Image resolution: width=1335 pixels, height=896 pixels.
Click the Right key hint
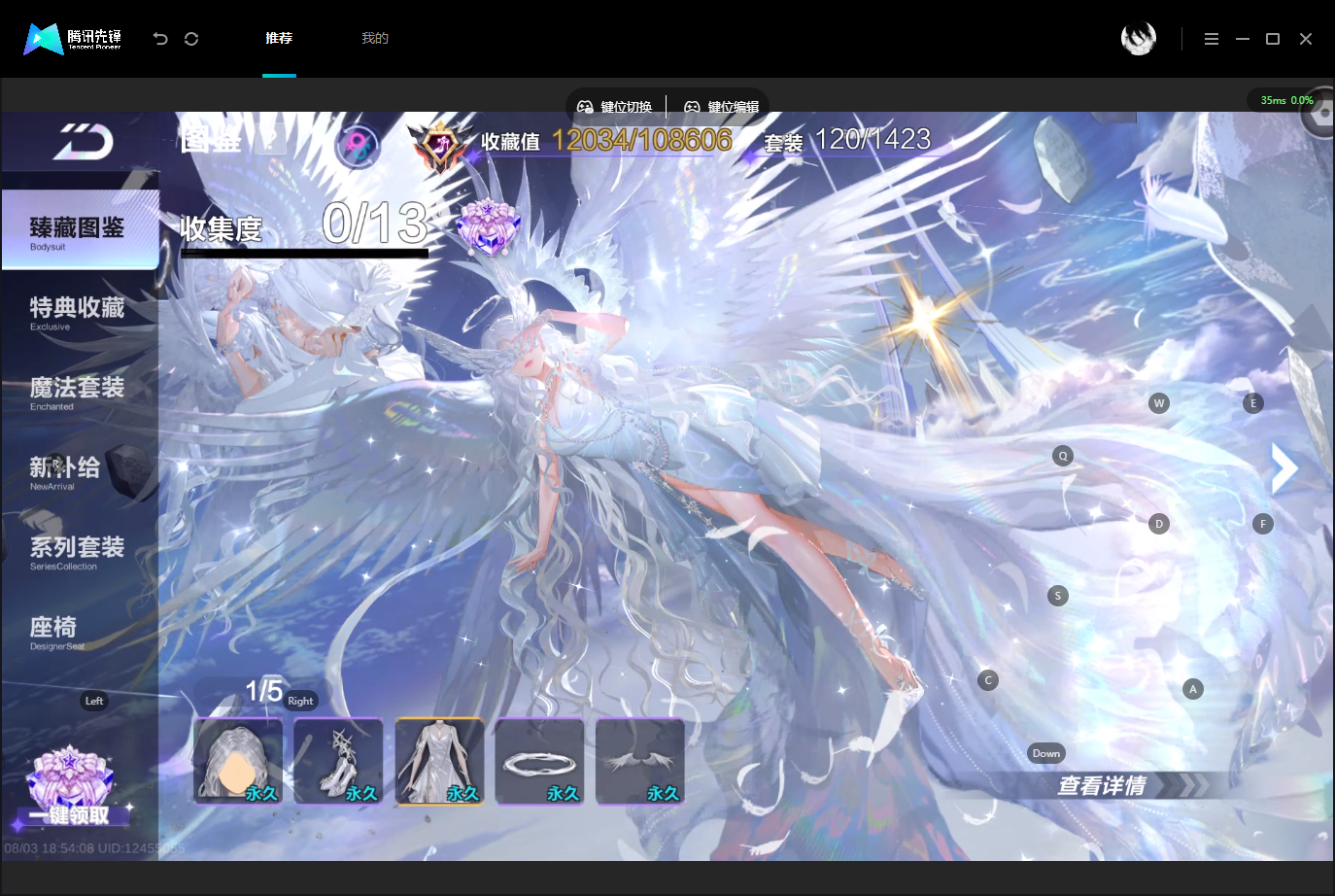301,701
